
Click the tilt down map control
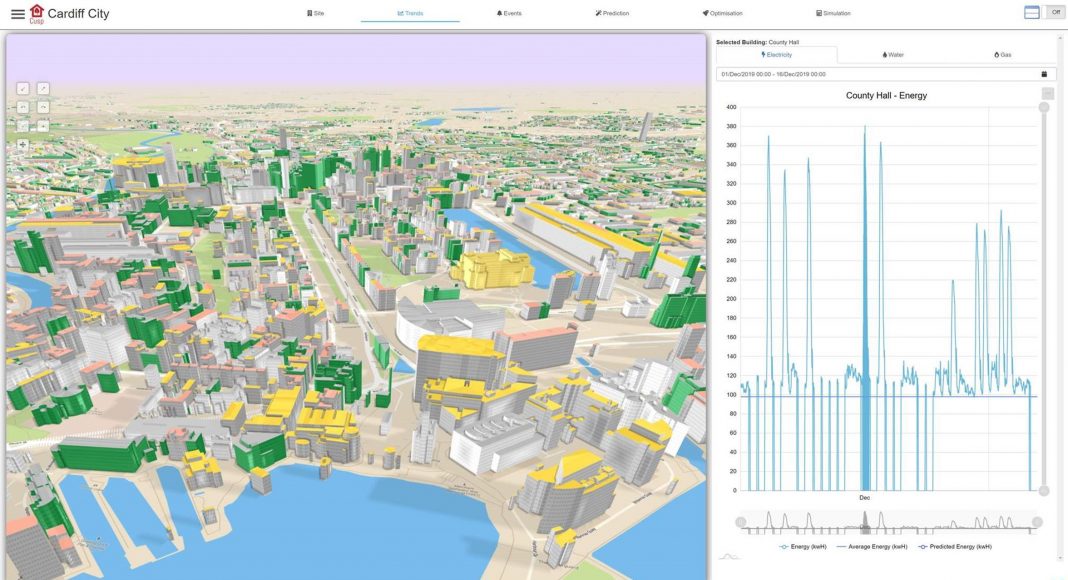coord(23,88)
